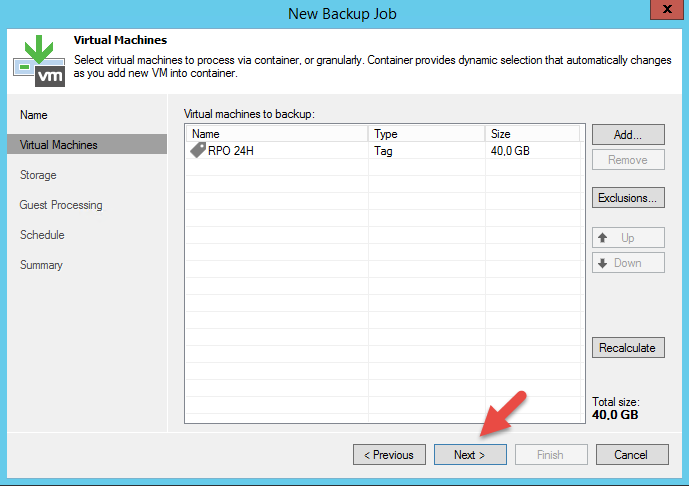Click Recalculate to refresh total size
Viewport: 689px width, 486px height.
[628, 348]
